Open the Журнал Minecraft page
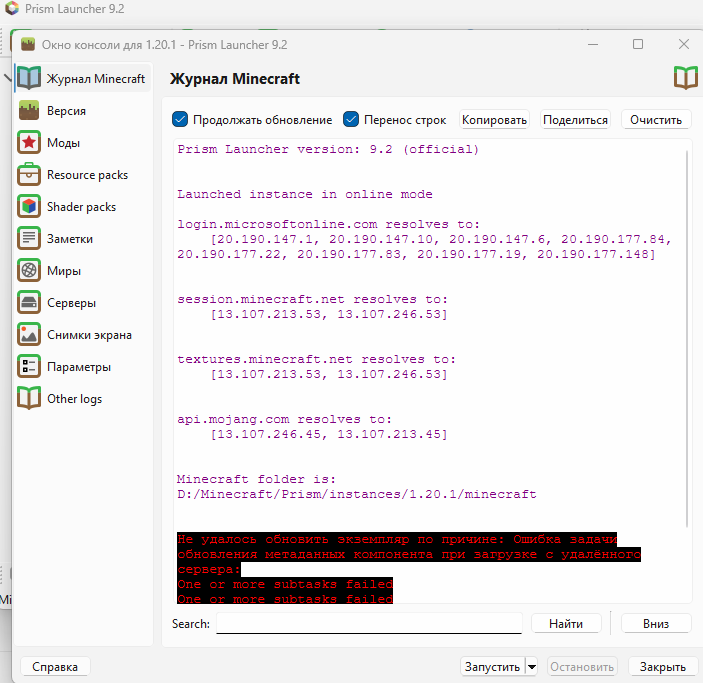 [83, 78]
